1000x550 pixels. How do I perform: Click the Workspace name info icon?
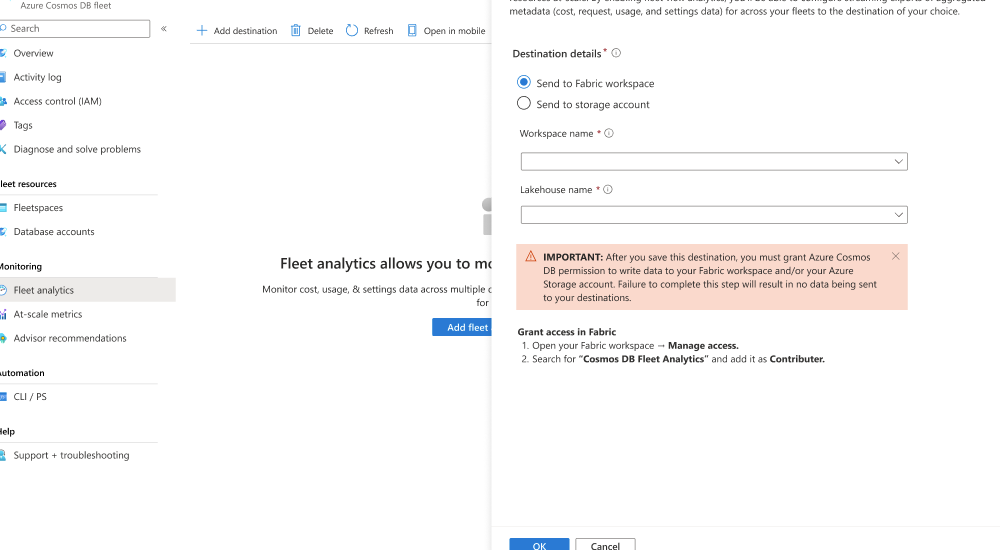coord(609,133)
